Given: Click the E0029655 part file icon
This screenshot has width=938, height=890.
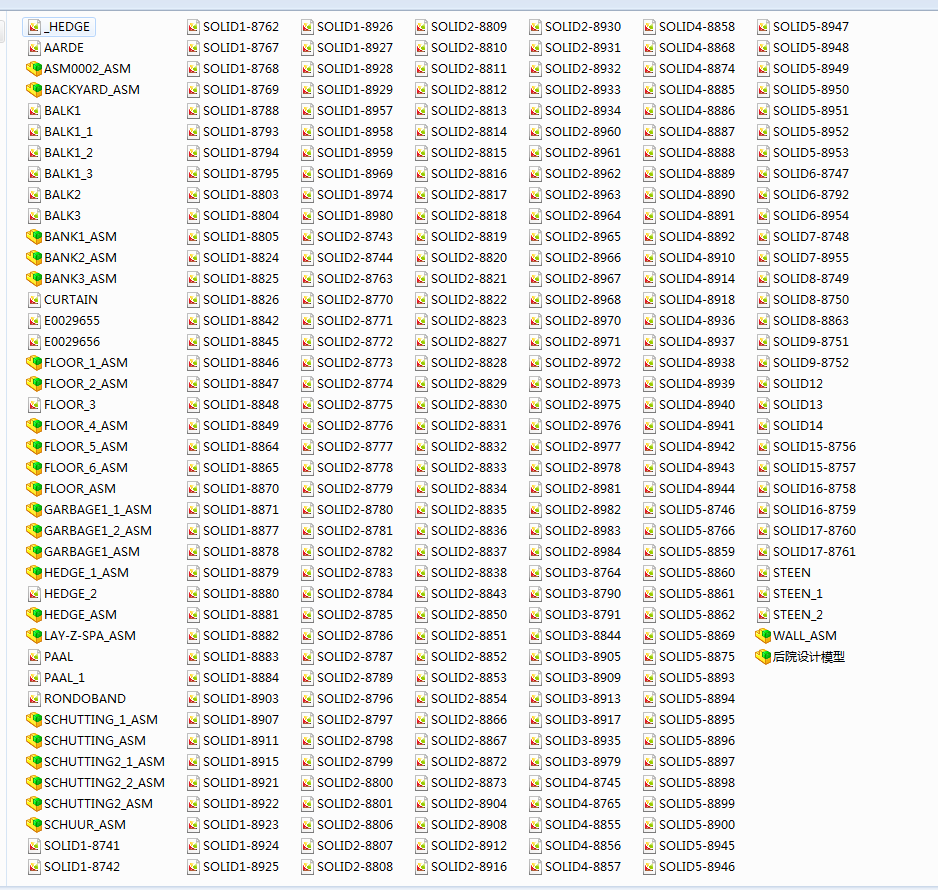Looking at the screenshot, I should (34, 321).
